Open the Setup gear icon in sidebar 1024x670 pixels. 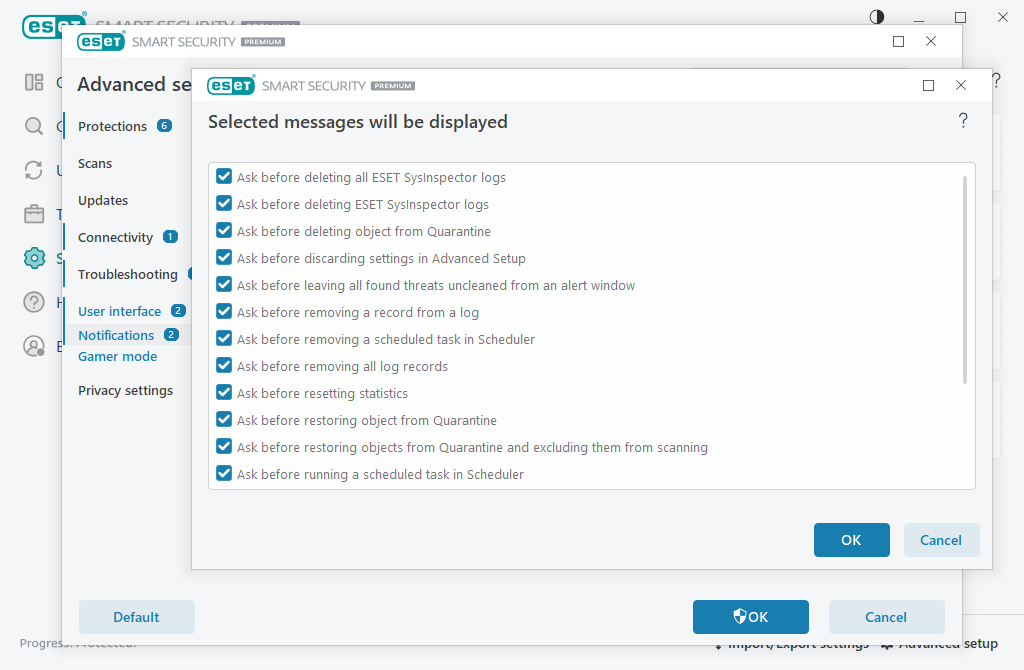coord(34,258)
